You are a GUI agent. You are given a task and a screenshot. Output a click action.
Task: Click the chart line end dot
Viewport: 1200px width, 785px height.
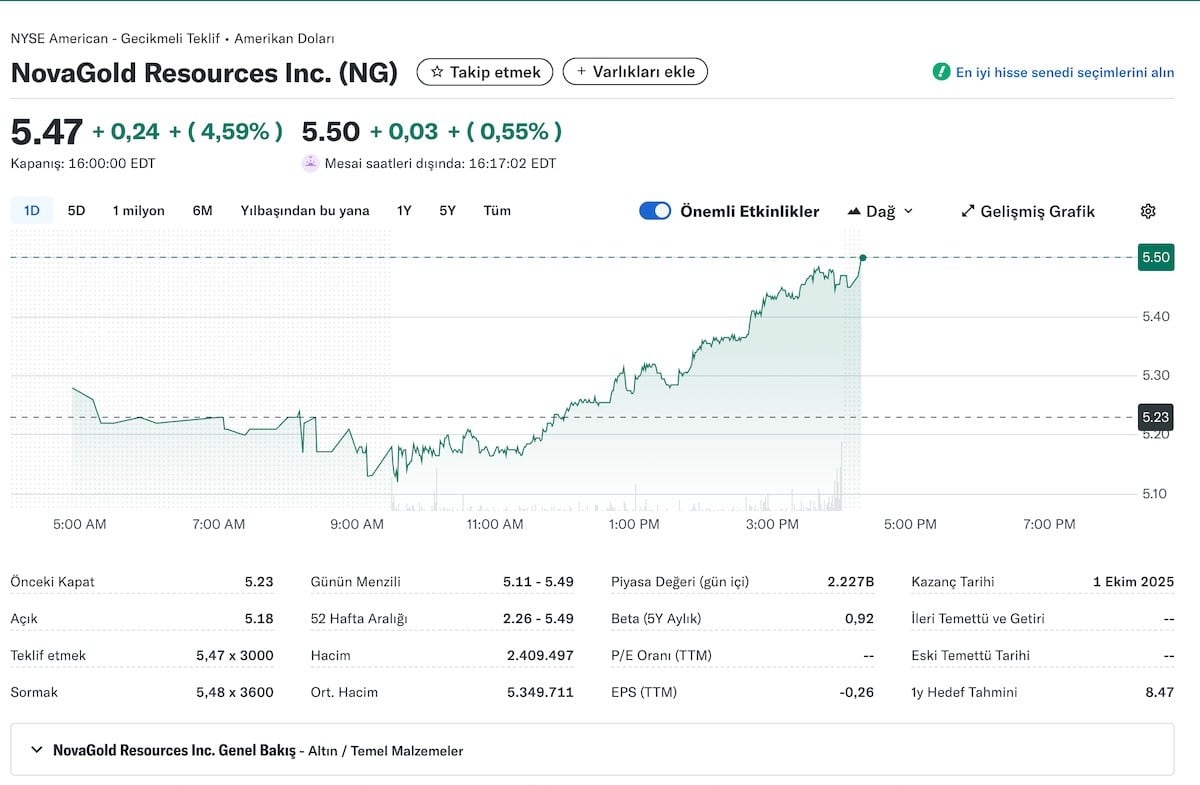click(x=862, y=257)
